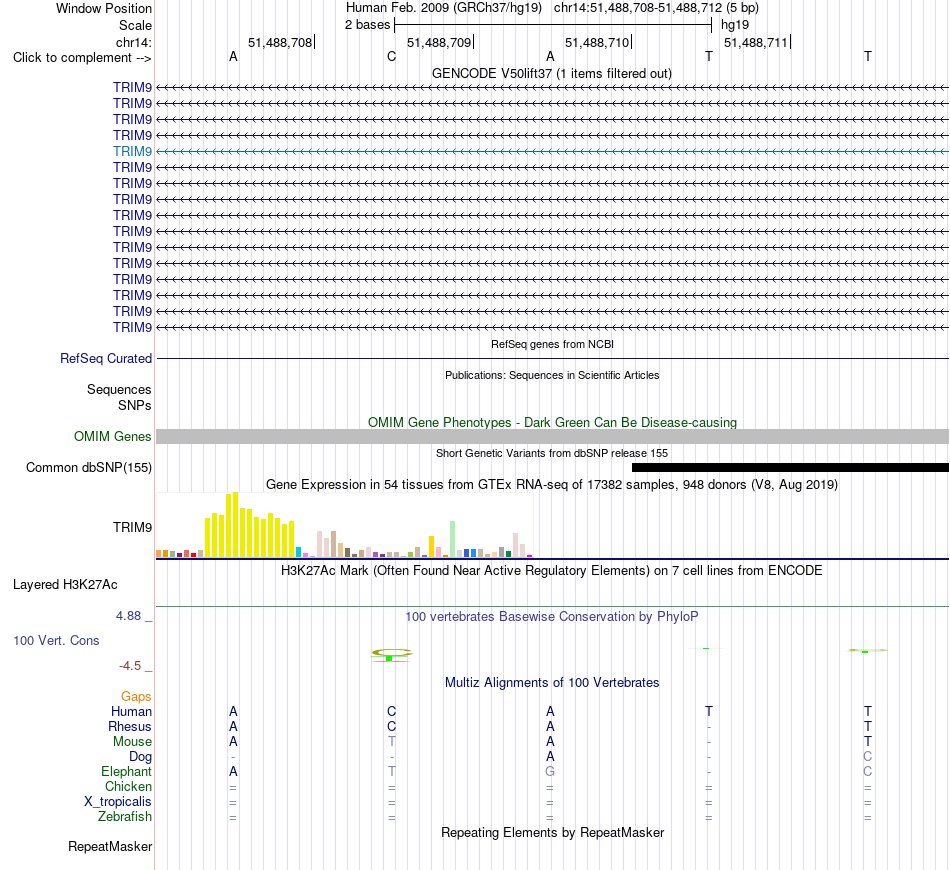Click the Sequences SNPs track label
This screenshot has width=950, height=870.
tap(119, 397)
